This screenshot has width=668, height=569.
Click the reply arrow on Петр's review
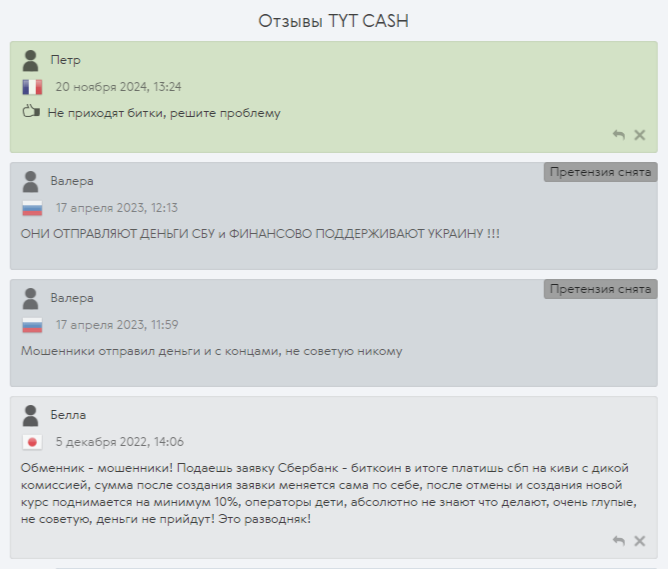click(619, 135)
